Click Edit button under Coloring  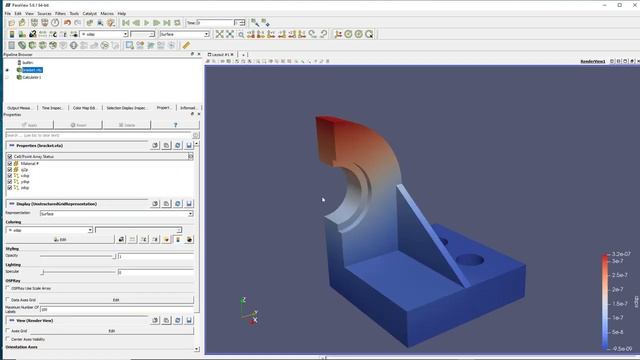[x=60, y=240]
